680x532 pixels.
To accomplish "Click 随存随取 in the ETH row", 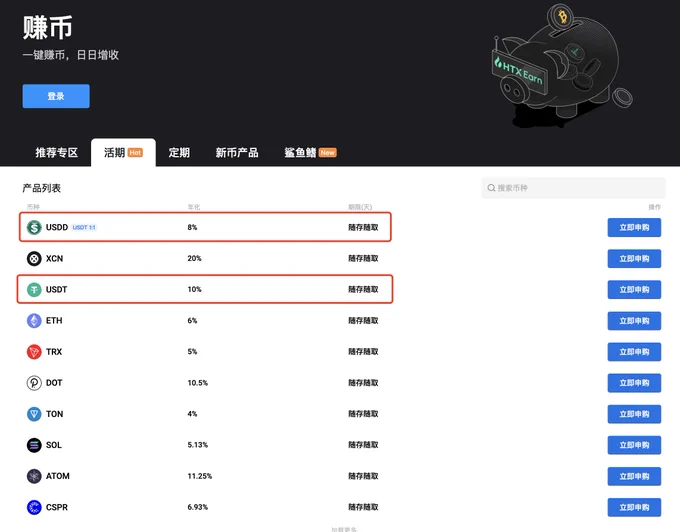I will click(x=363, y=321).
